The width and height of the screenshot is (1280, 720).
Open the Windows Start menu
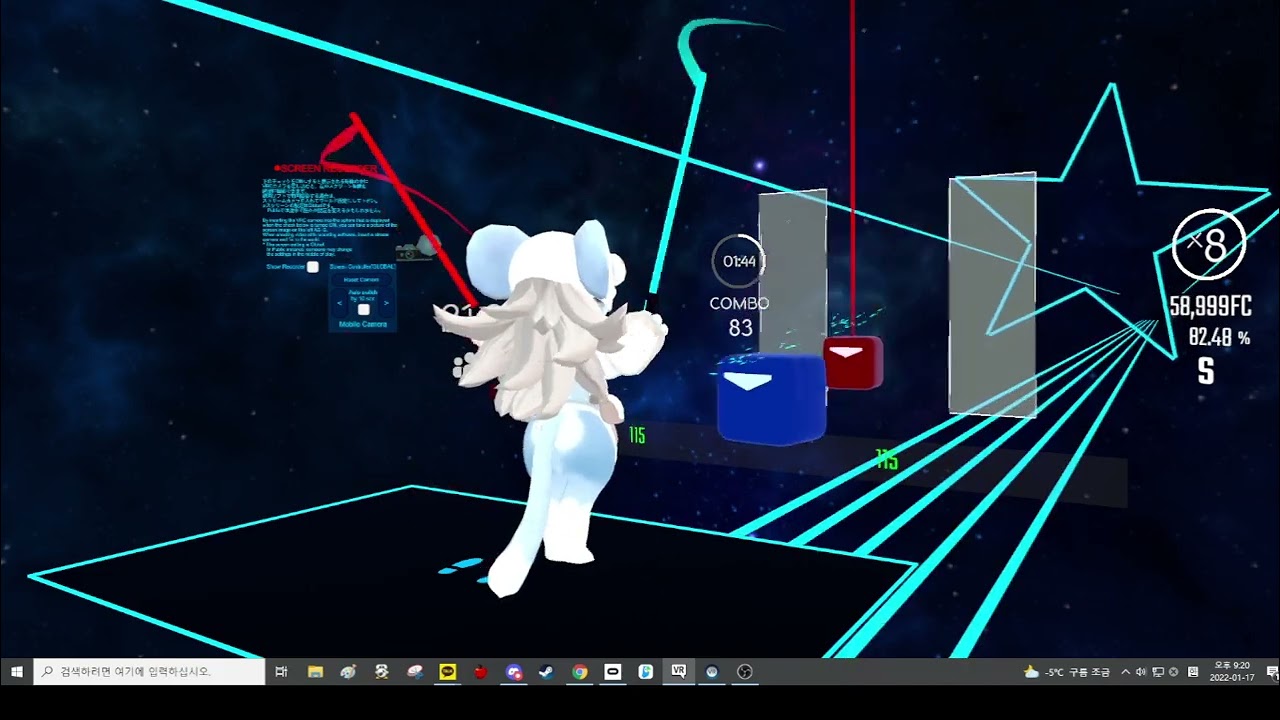(16, 672)
